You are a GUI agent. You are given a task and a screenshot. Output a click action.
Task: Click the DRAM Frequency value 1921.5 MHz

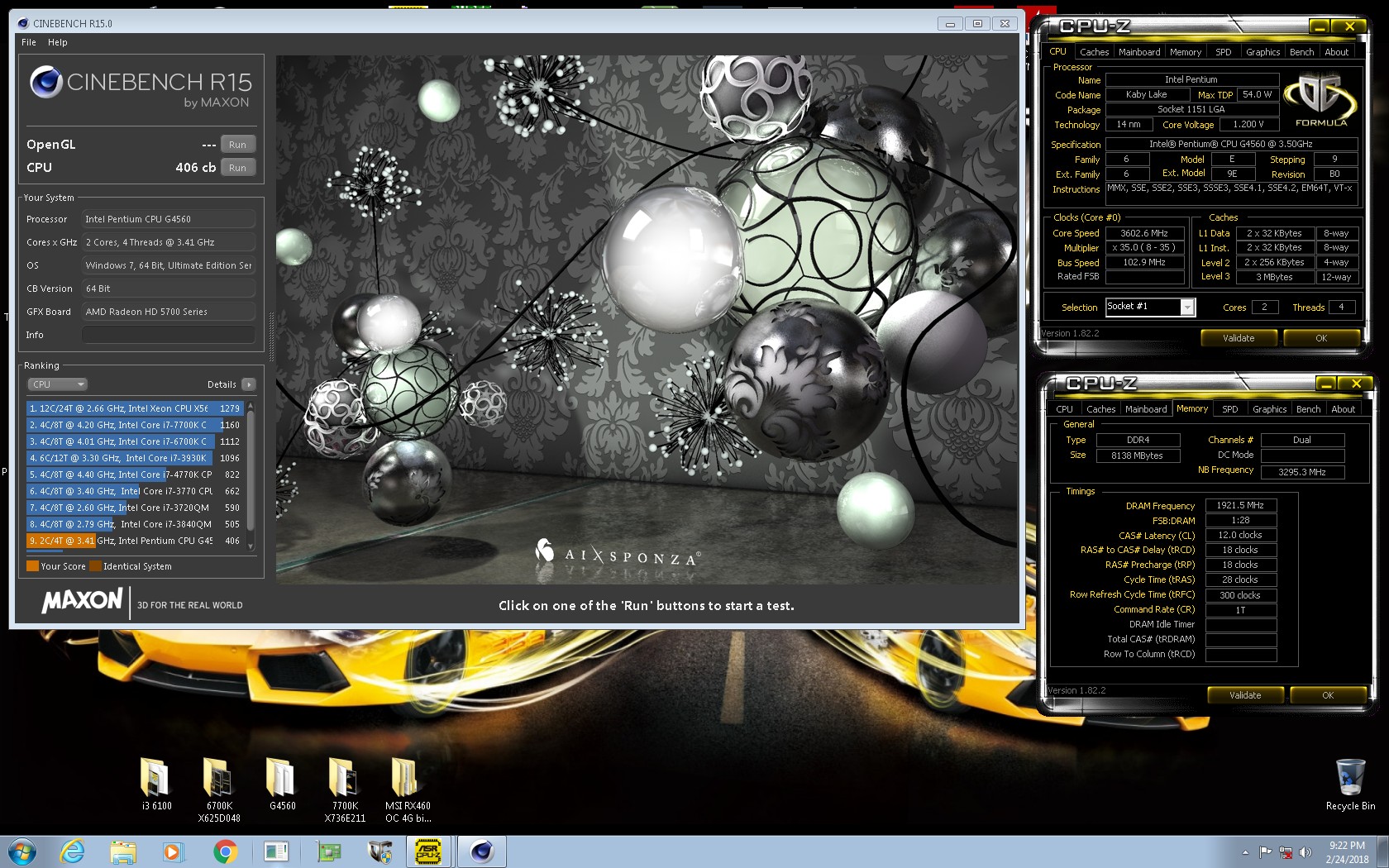(1240, 505)
